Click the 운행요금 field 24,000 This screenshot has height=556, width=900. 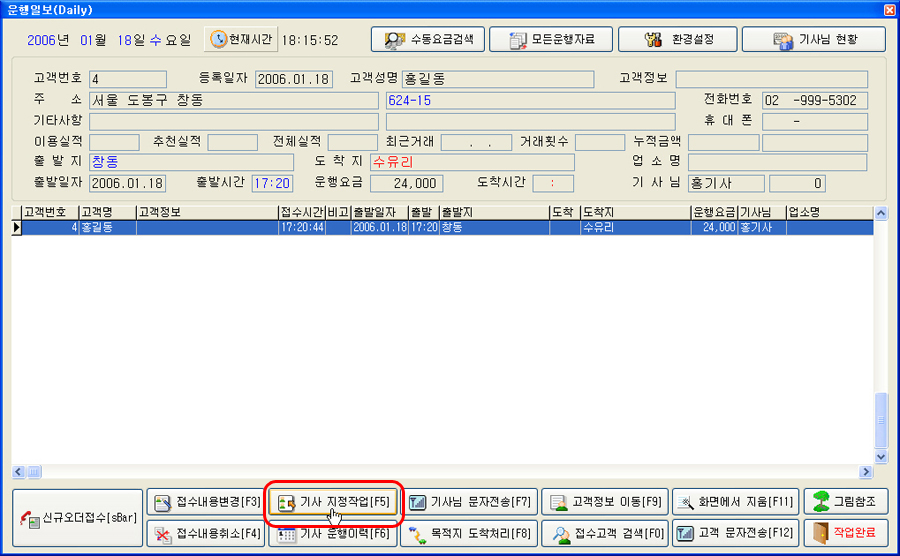point(406,183)
